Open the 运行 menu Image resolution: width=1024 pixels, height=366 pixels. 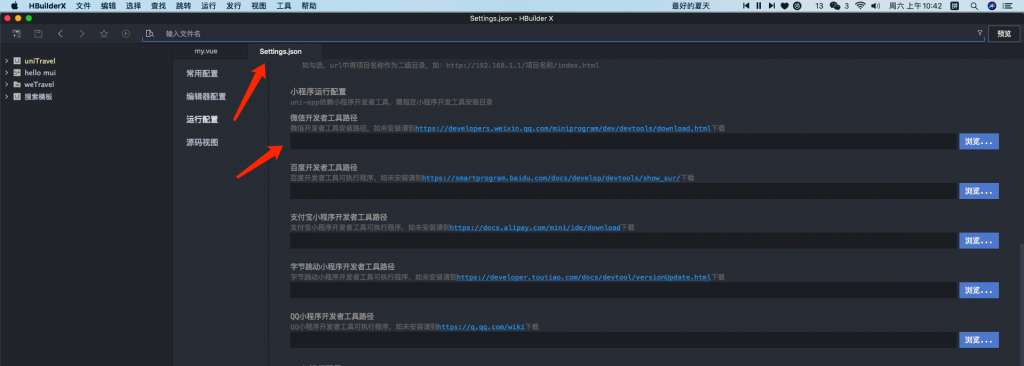coord(209,5)
